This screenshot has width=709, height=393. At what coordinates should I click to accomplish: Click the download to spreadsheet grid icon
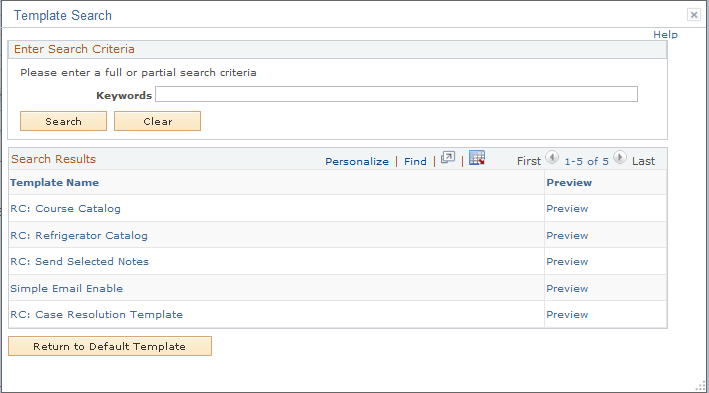point(477,158)
